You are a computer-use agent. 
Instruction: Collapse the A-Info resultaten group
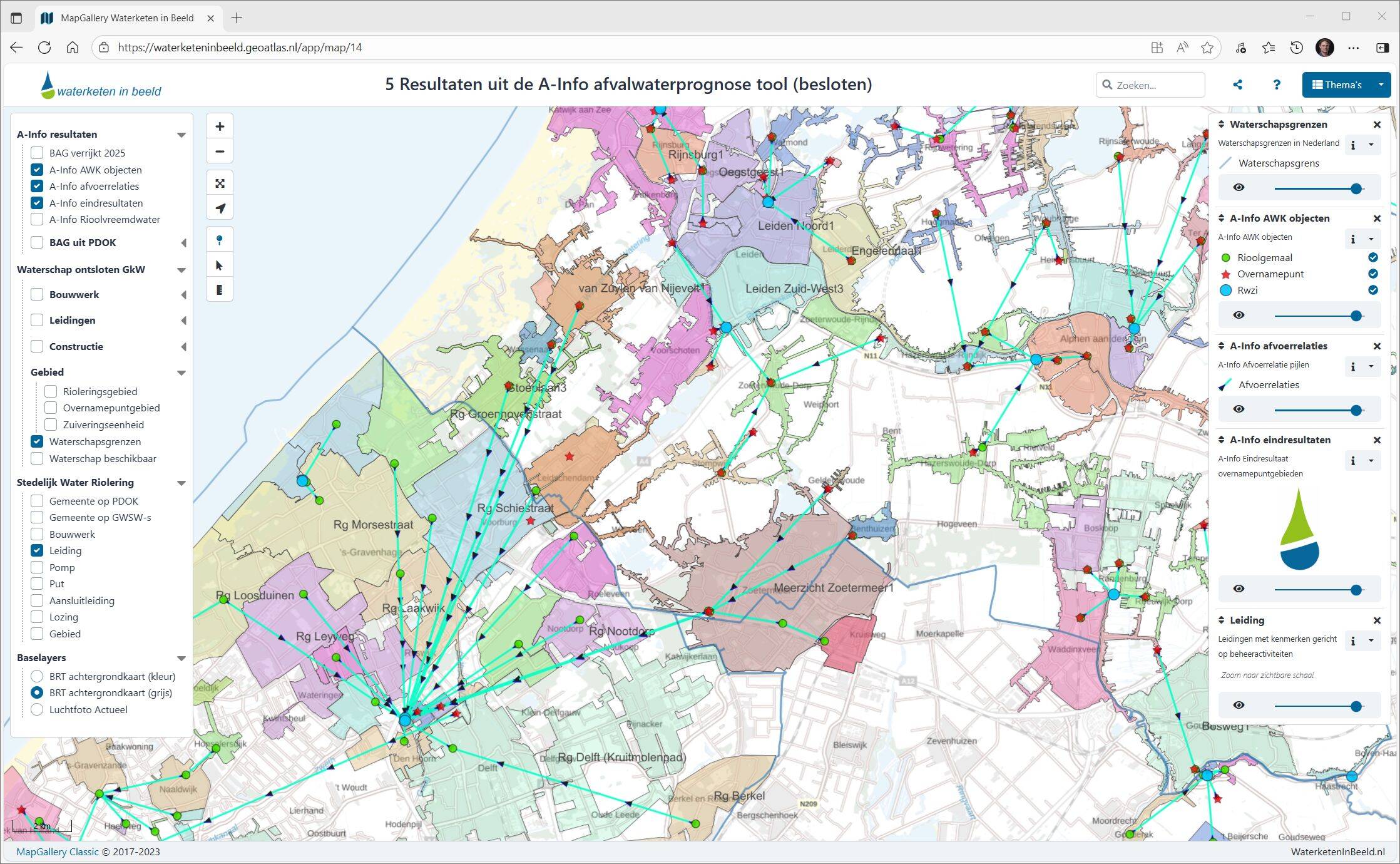tap(181, 135)
